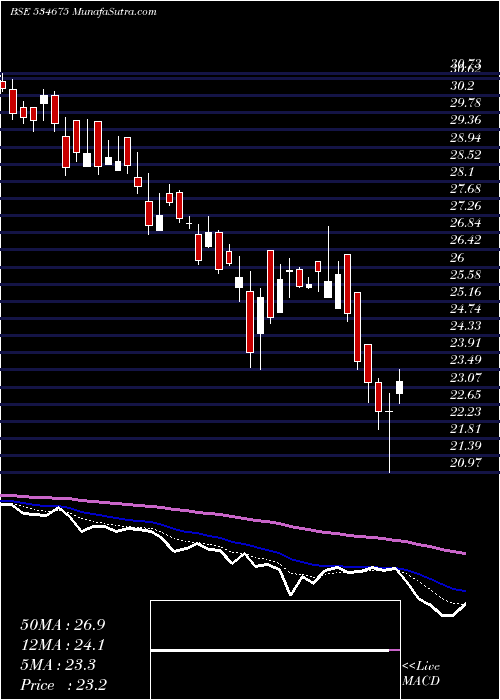Select the 29.78 price axis label

(465, 103)
